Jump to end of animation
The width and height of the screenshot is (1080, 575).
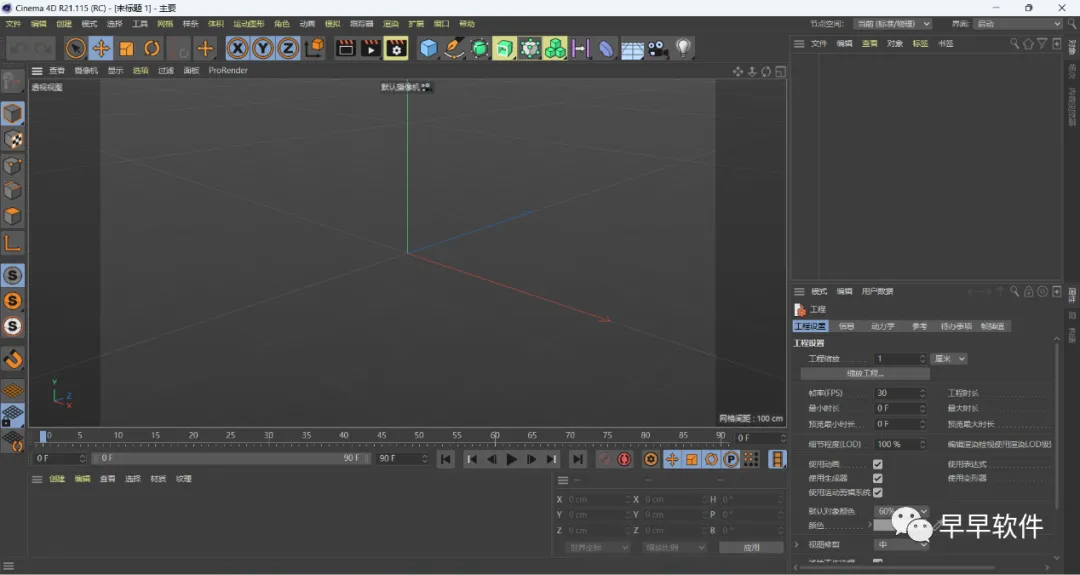tap(578, 459)
